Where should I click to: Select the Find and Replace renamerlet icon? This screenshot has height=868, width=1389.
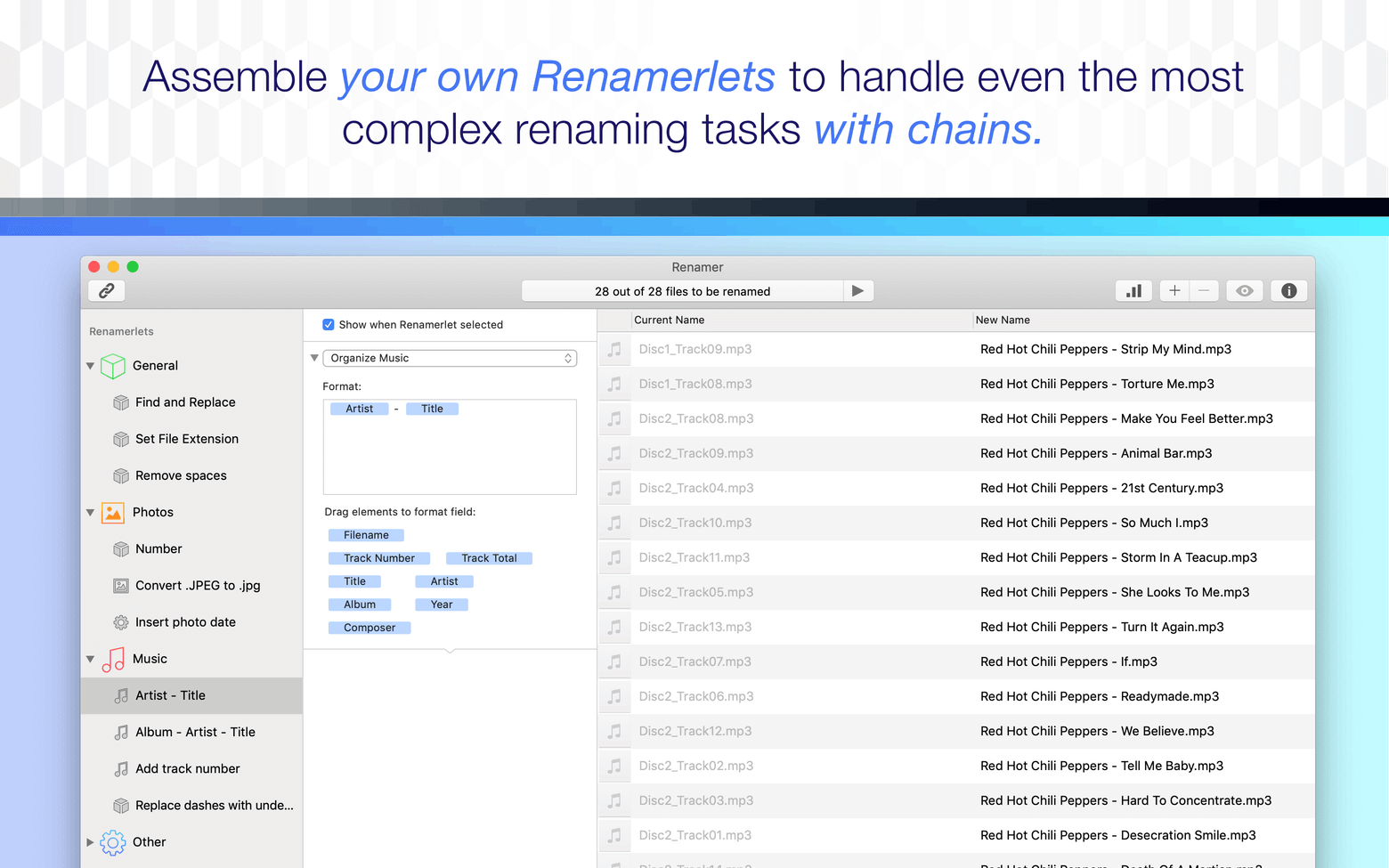(121, 402)
